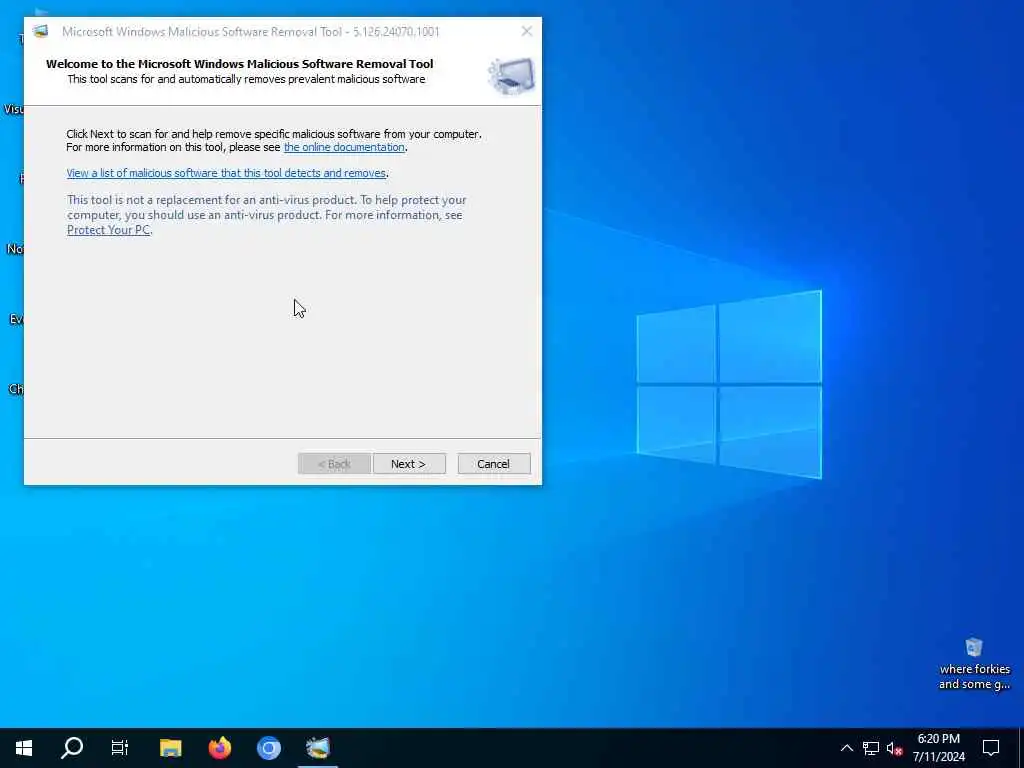Open the online documentation link
The width and height of the screenshot is (1024, 768).
(344, 147)
